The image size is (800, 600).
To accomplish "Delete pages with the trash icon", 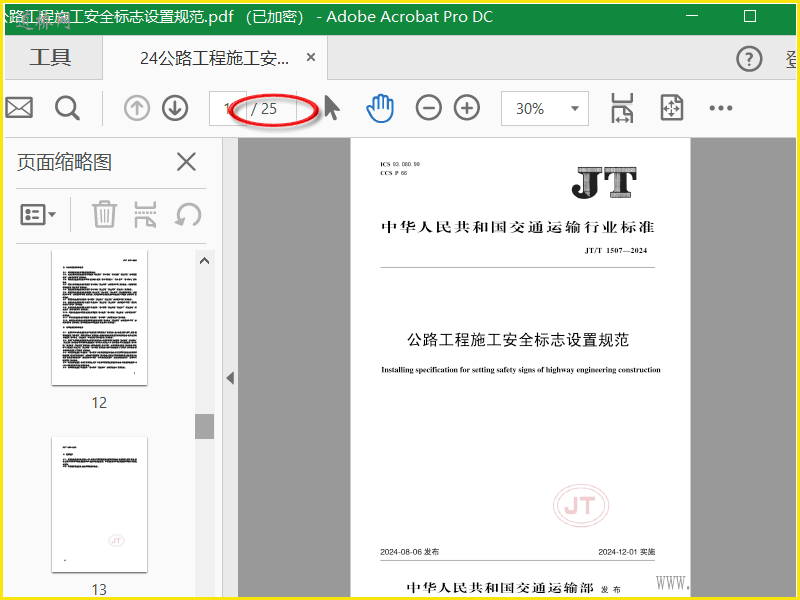I will pos(104,214).
